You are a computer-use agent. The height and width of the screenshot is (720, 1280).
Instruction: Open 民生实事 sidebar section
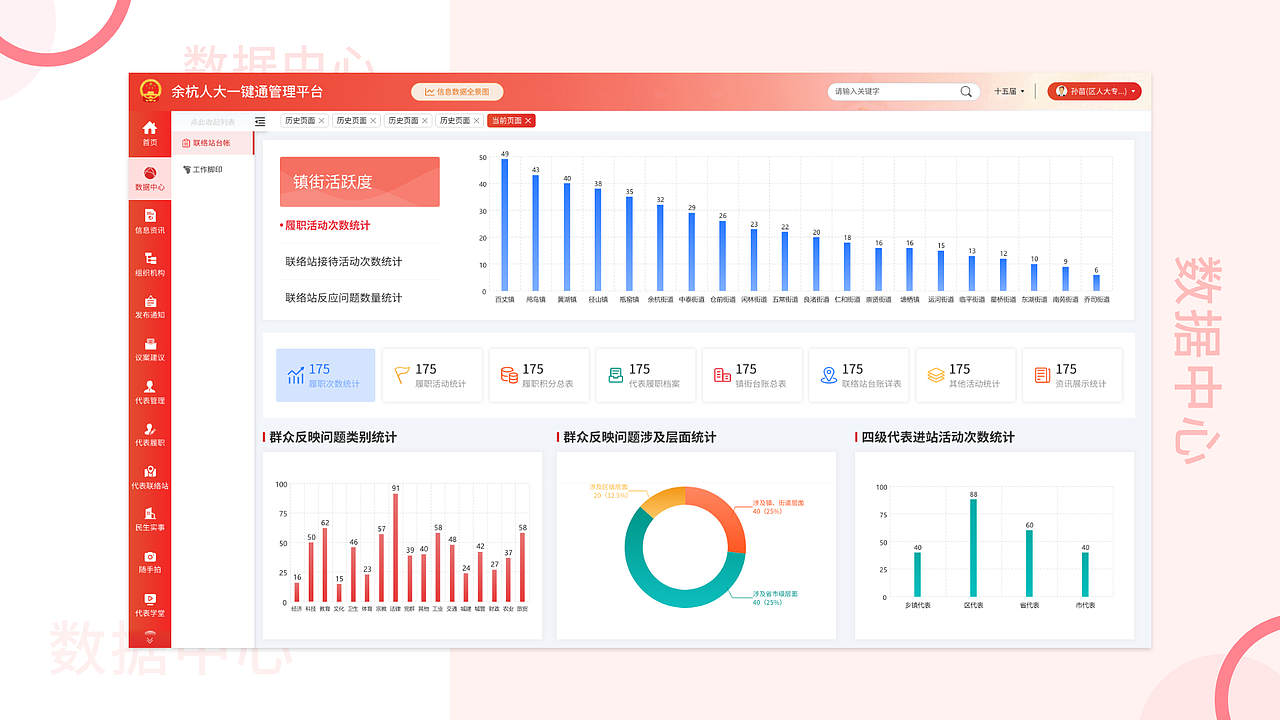[x=150, y=519]
